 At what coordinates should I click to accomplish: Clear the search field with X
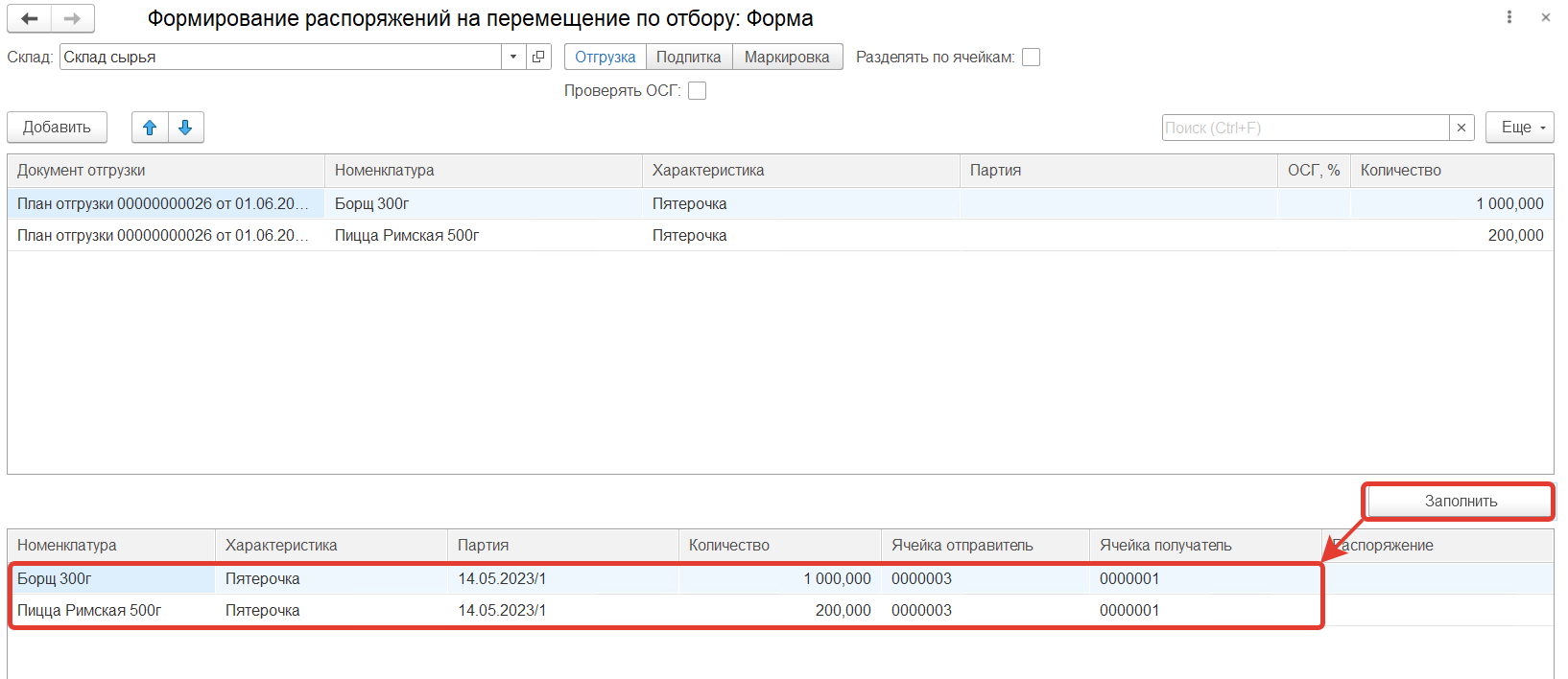tap(1461, 128)
